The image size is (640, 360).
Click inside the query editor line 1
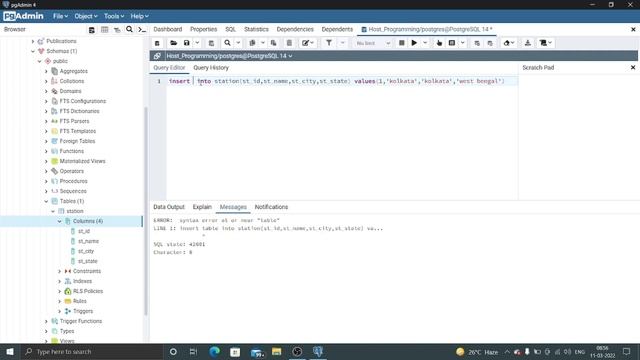click(342, 81)
